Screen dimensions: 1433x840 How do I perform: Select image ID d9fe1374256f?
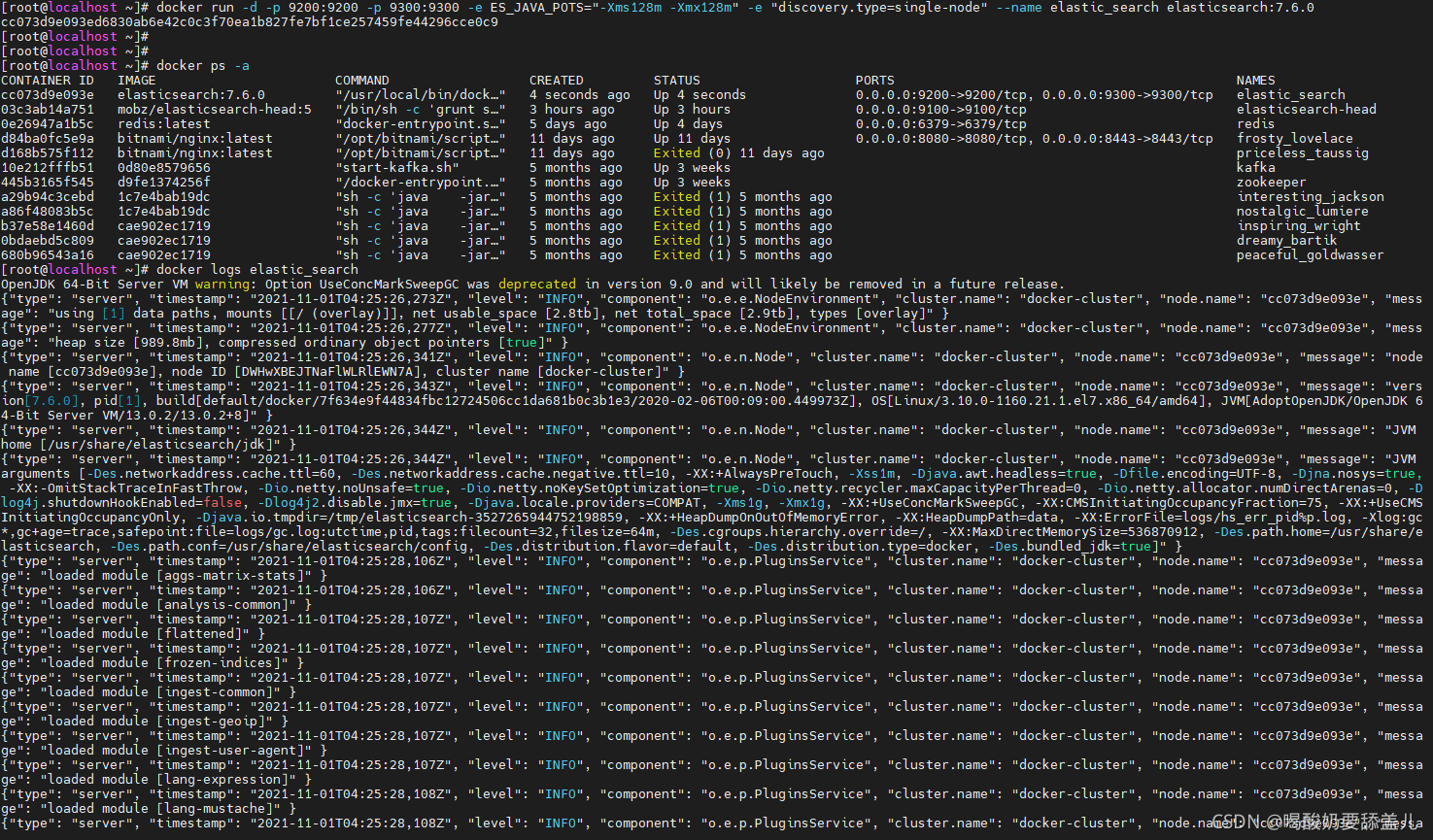[164, 183]
